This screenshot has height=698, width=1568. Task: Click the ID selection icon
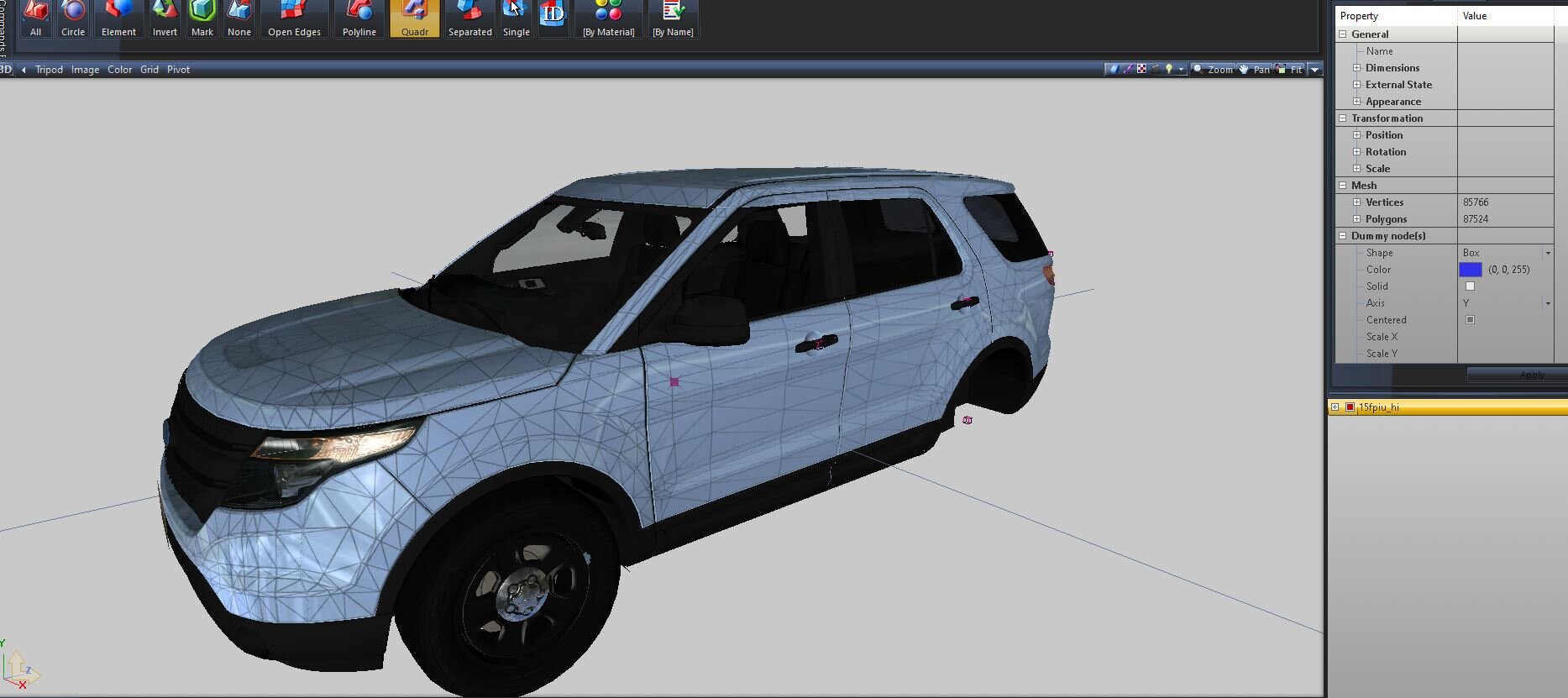552,15
